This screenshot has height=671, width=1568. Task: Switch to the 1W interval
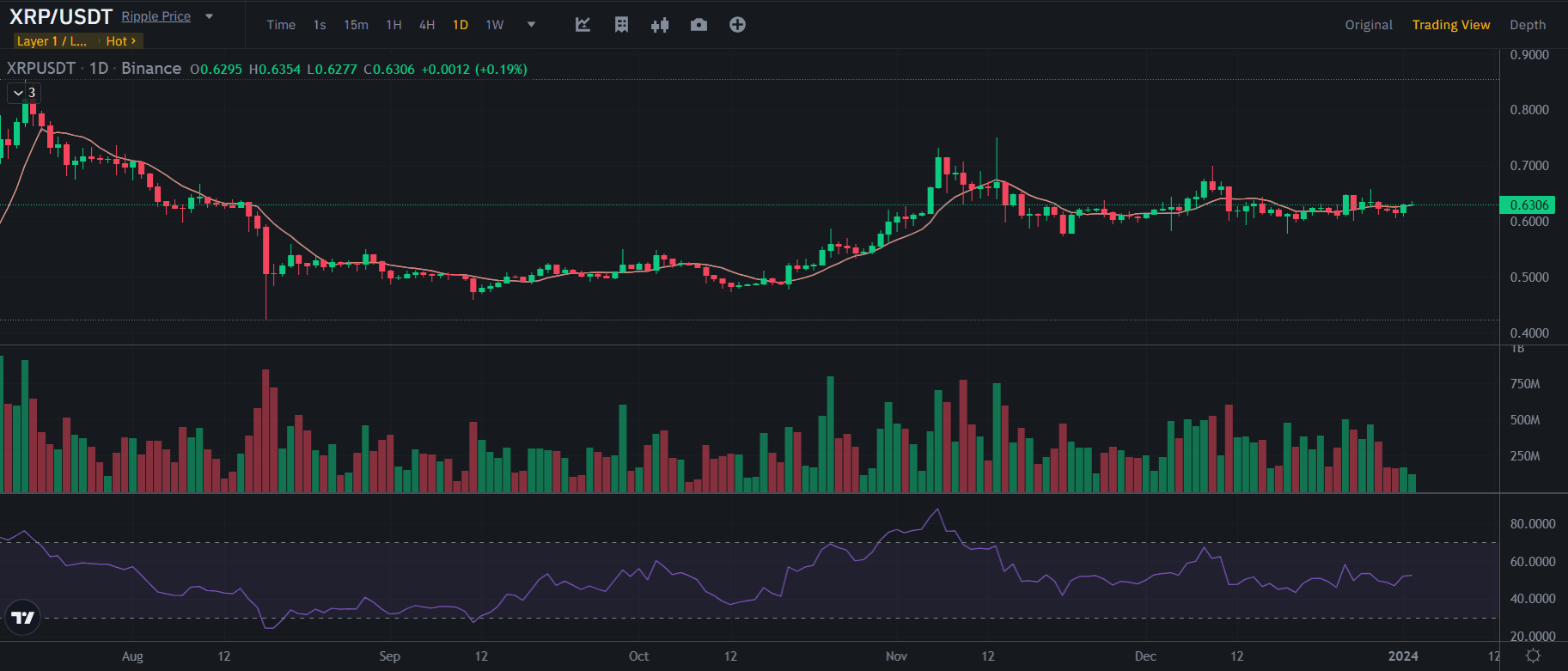(495, 25)
